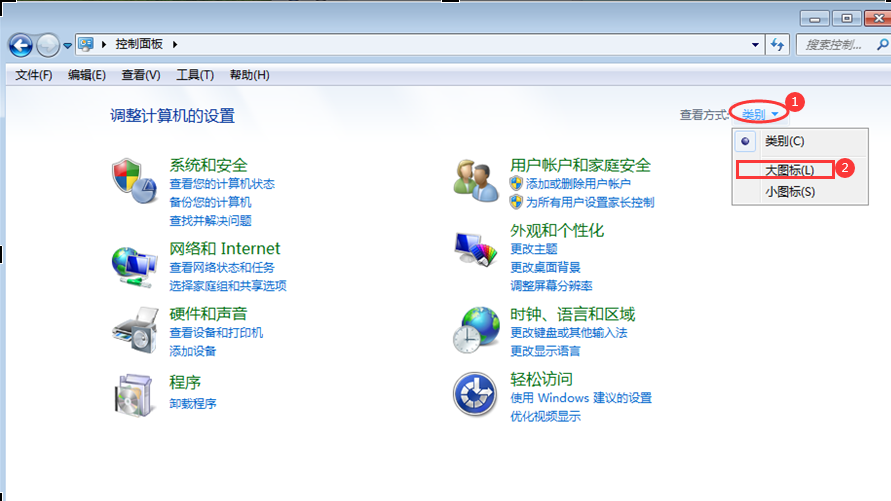
Task: Open the 外观和个性化 heading link
Action: [557, 230]
